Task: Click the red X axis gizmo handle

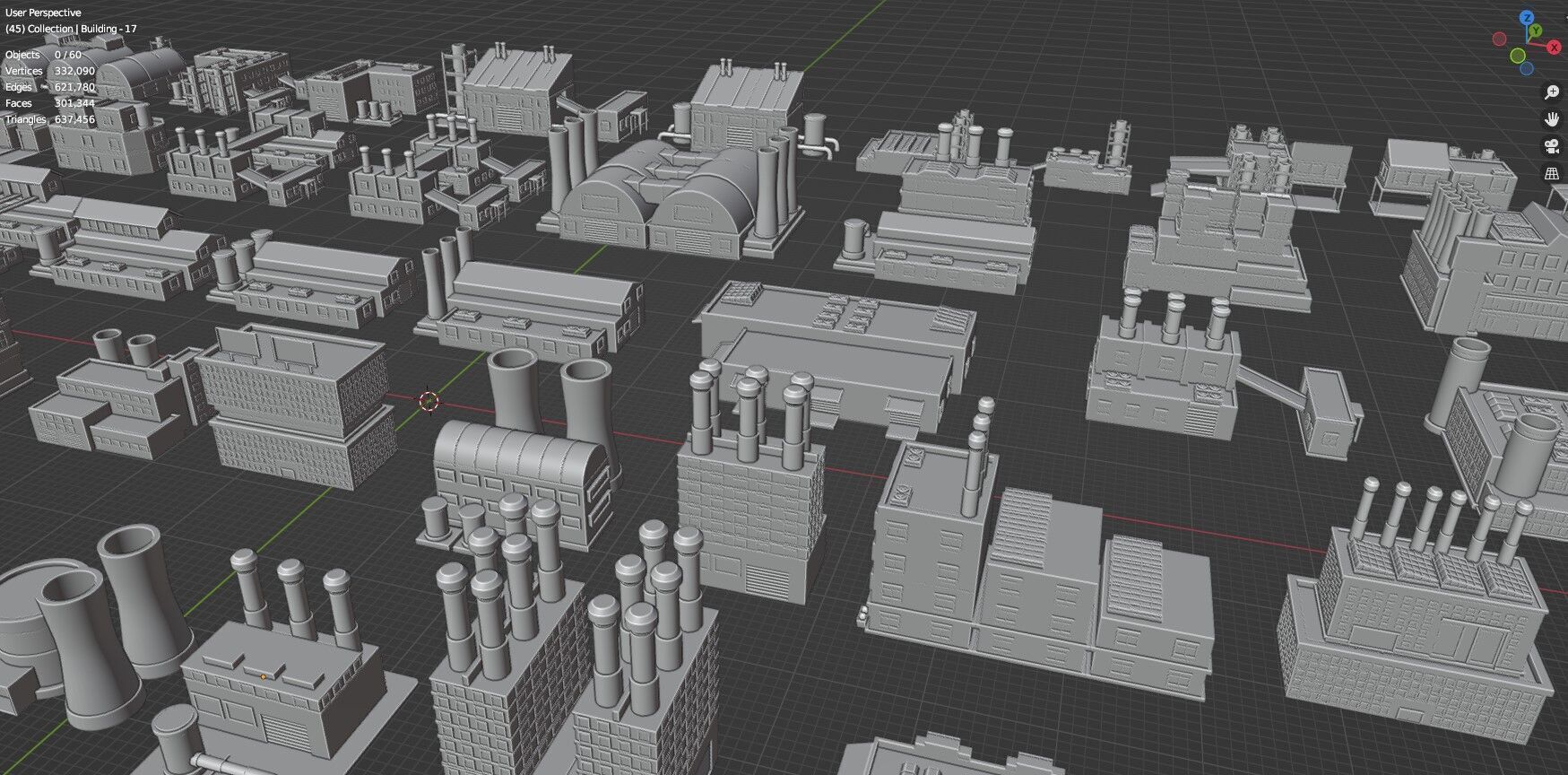Action: click(1554, 48)
